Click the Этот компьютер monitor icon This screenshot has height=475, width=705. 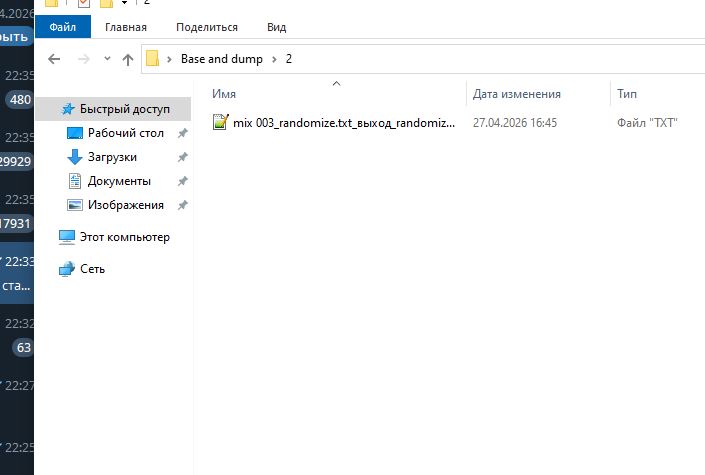click(67, 237)
